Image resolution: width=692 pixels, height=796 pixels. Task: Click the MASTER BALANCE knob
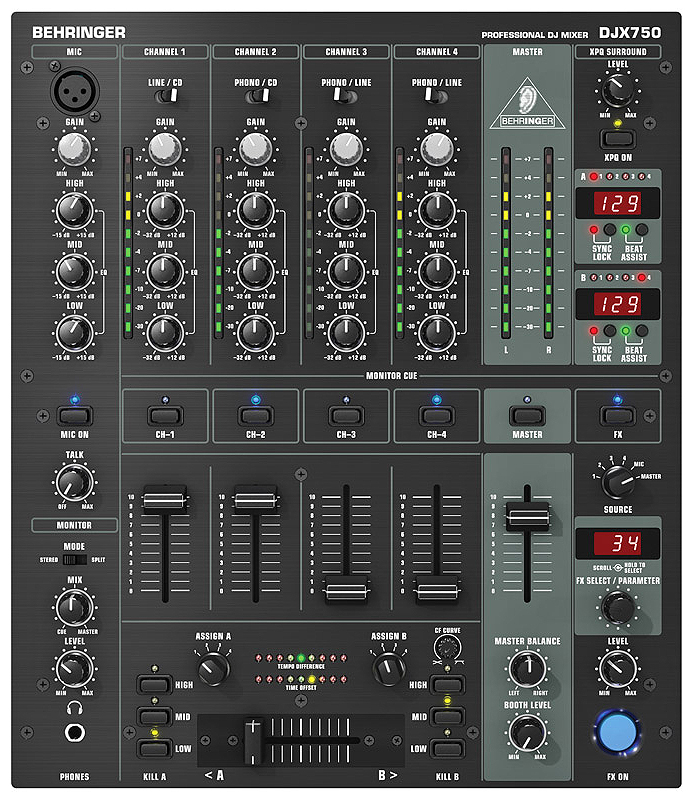click(x=528, y=669)
